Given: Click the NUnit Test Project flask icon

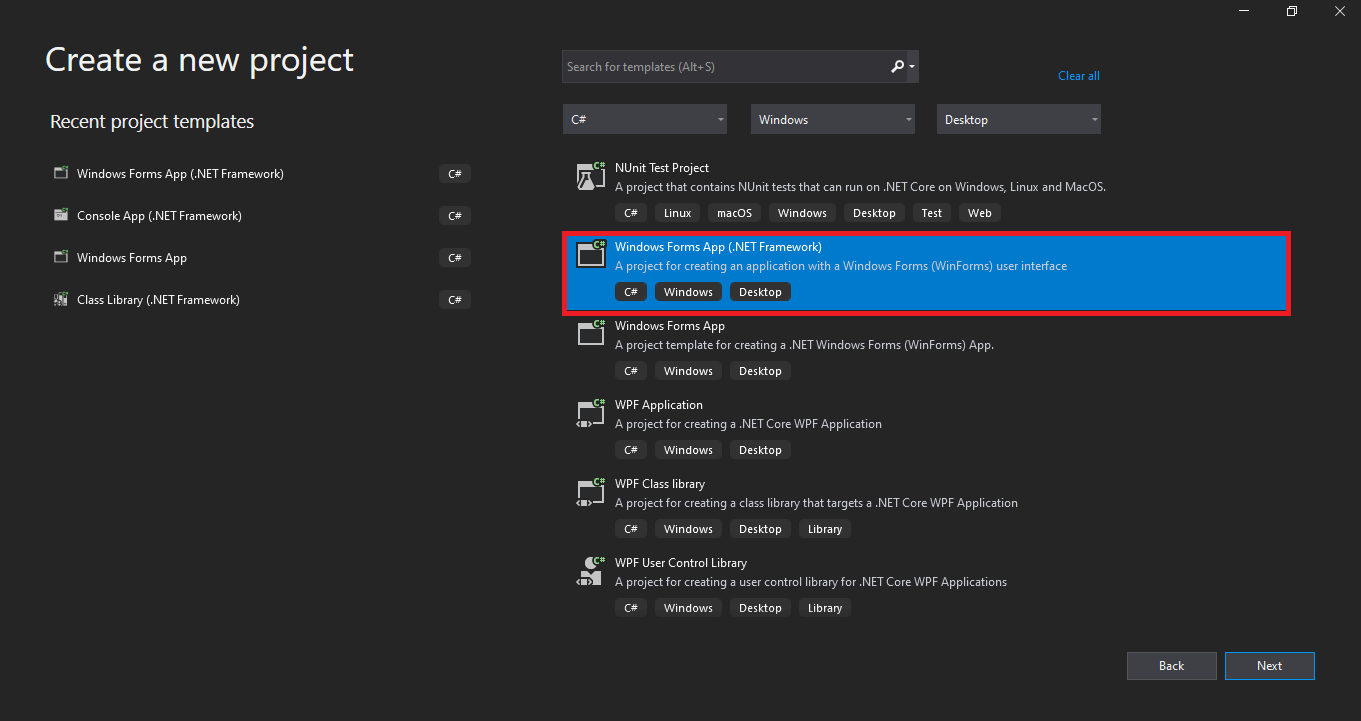Looking at the screenshot, I should pos(591,176).
